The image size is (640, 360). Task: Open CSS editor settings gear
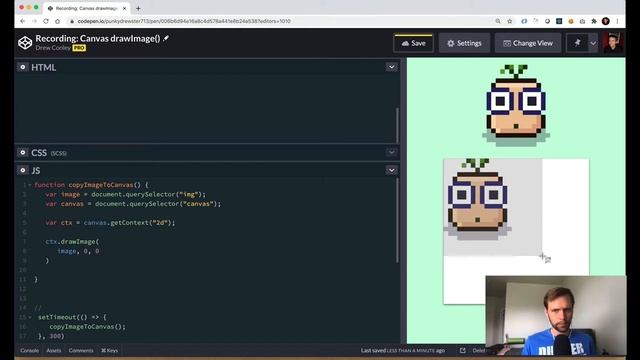[x=23, y=152]
